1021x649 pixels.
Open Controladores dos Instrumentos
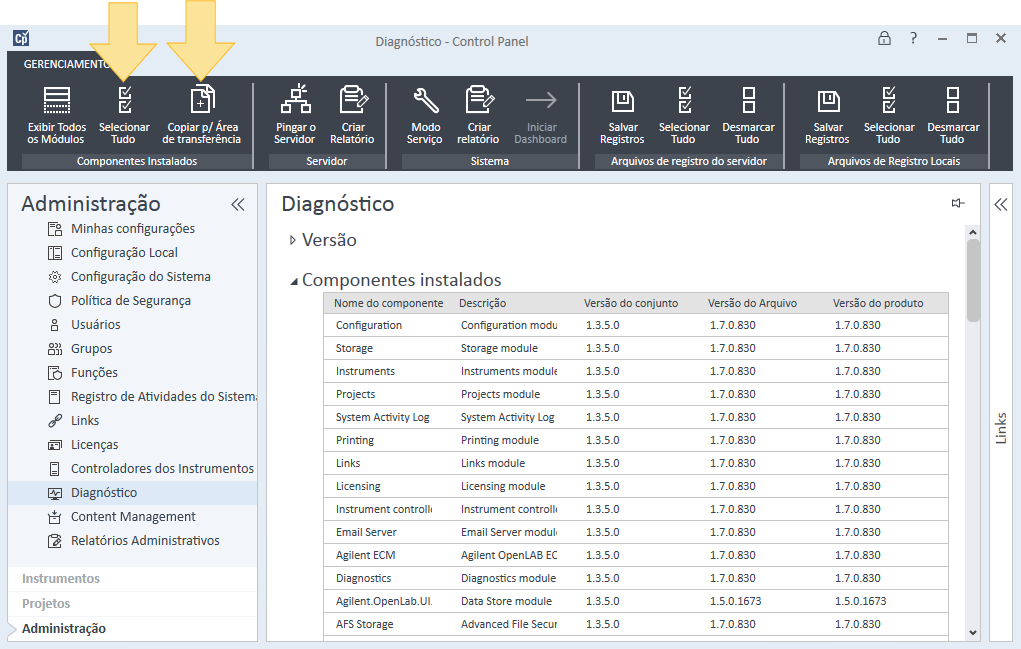click(x=162, y=469)
